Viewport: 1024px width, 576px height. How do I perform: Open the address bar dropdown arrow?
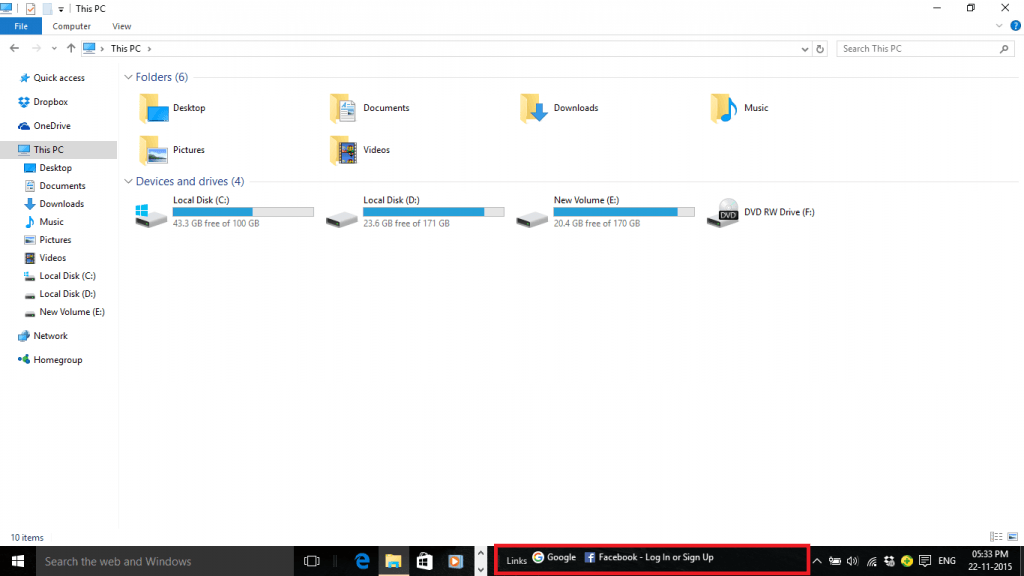coord(804,48)
